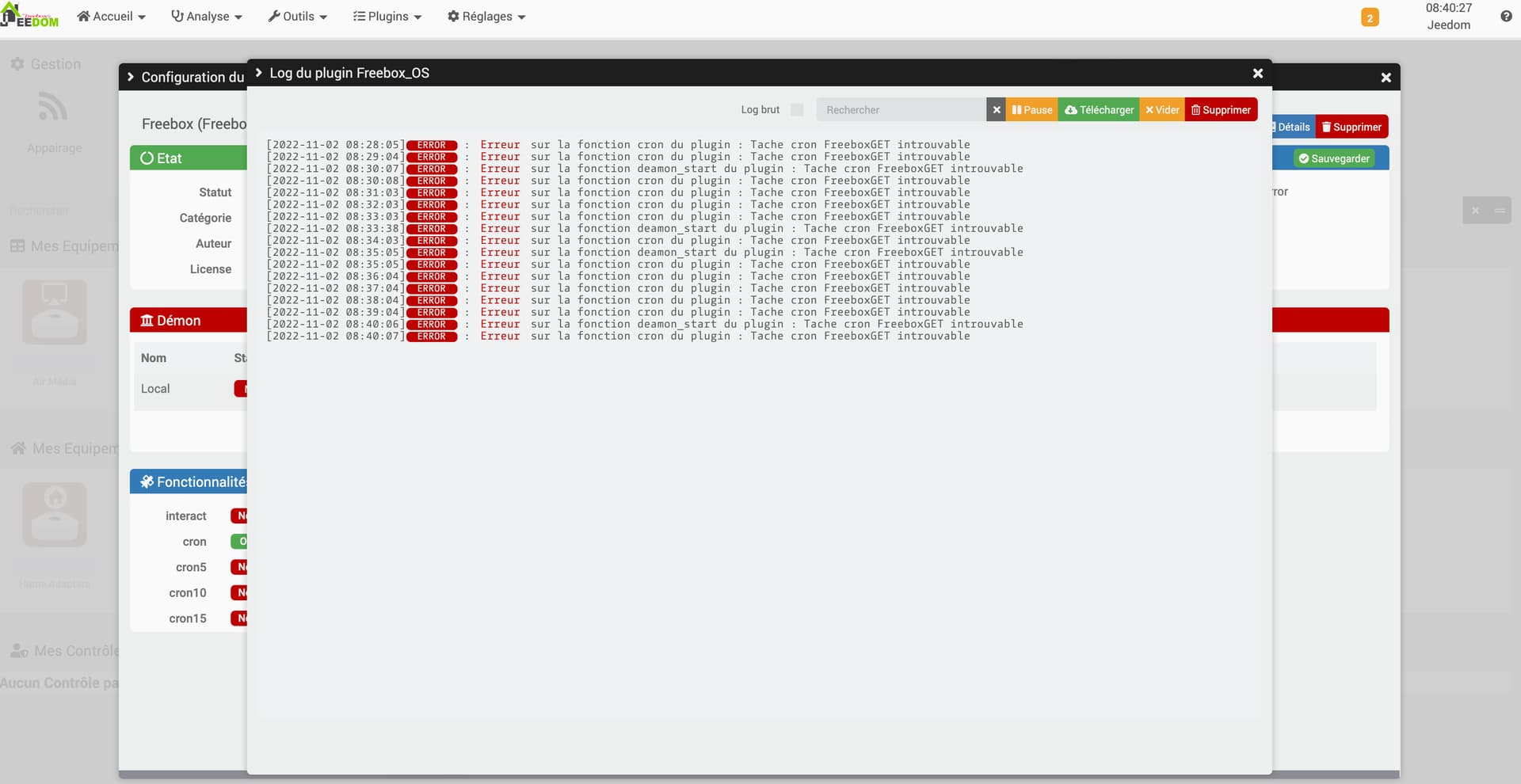The height and width of the screenshot is (784, 1521).
Task: Click the interact label in Fonctionnalités
Action: coord(185,516)
